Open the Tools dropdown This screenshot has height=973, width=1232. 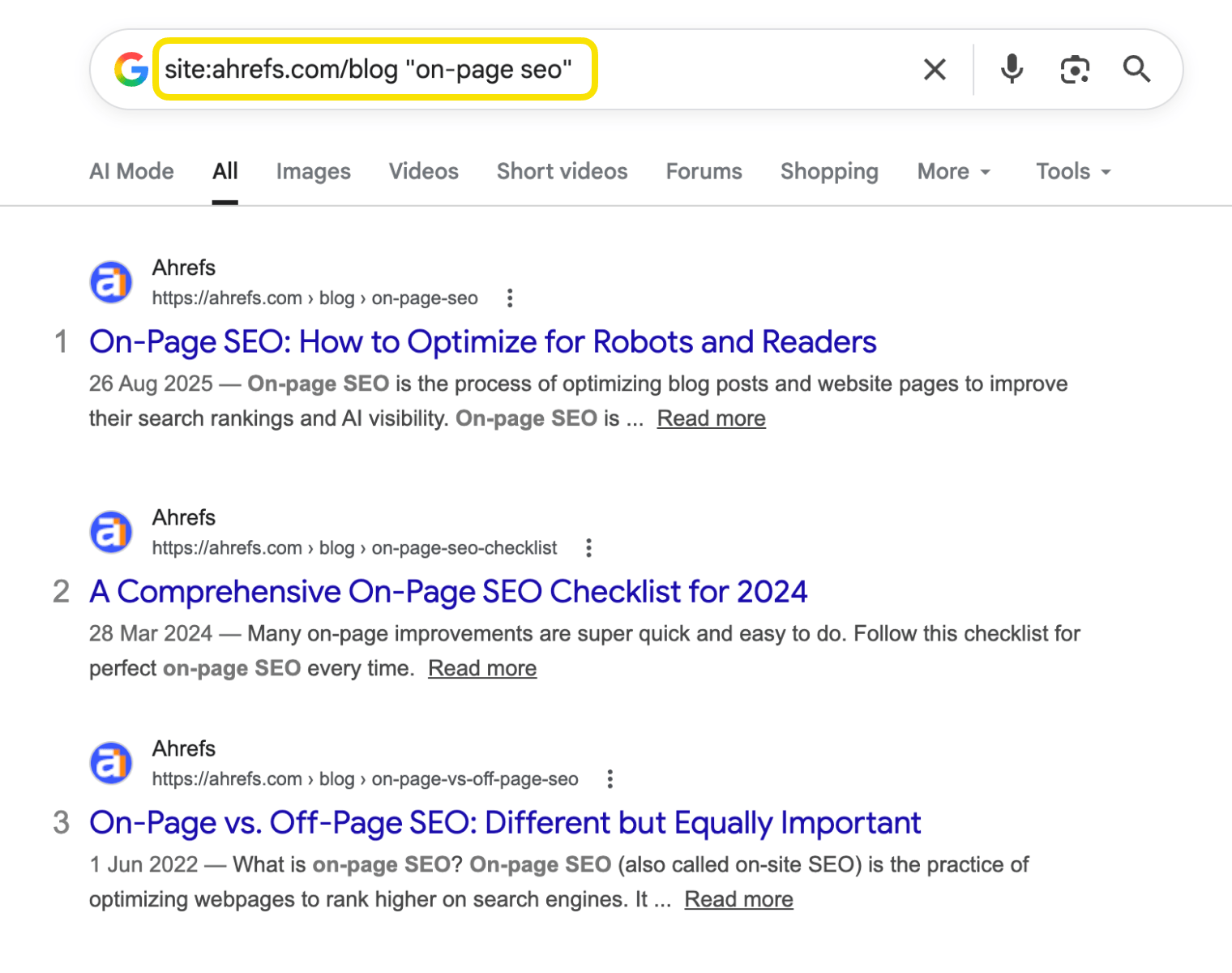(x=1072, y=171)
